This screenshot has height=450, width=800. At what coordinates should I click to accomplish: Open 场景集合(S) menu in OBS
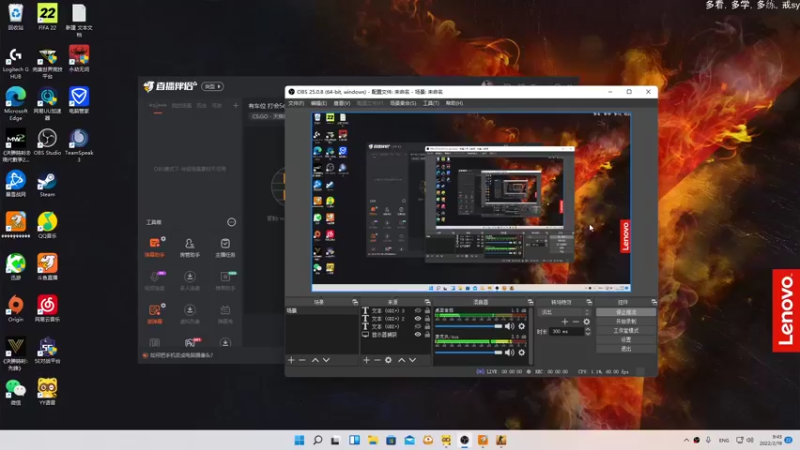403,104
